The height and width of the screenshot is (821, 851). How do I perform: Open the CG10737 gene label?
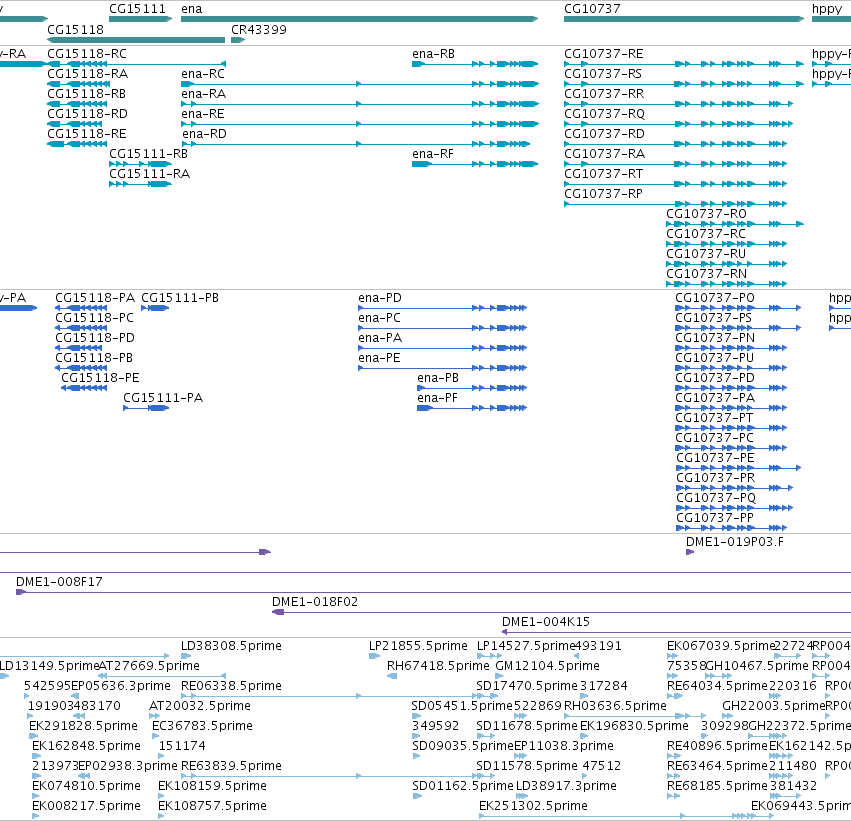592,9
